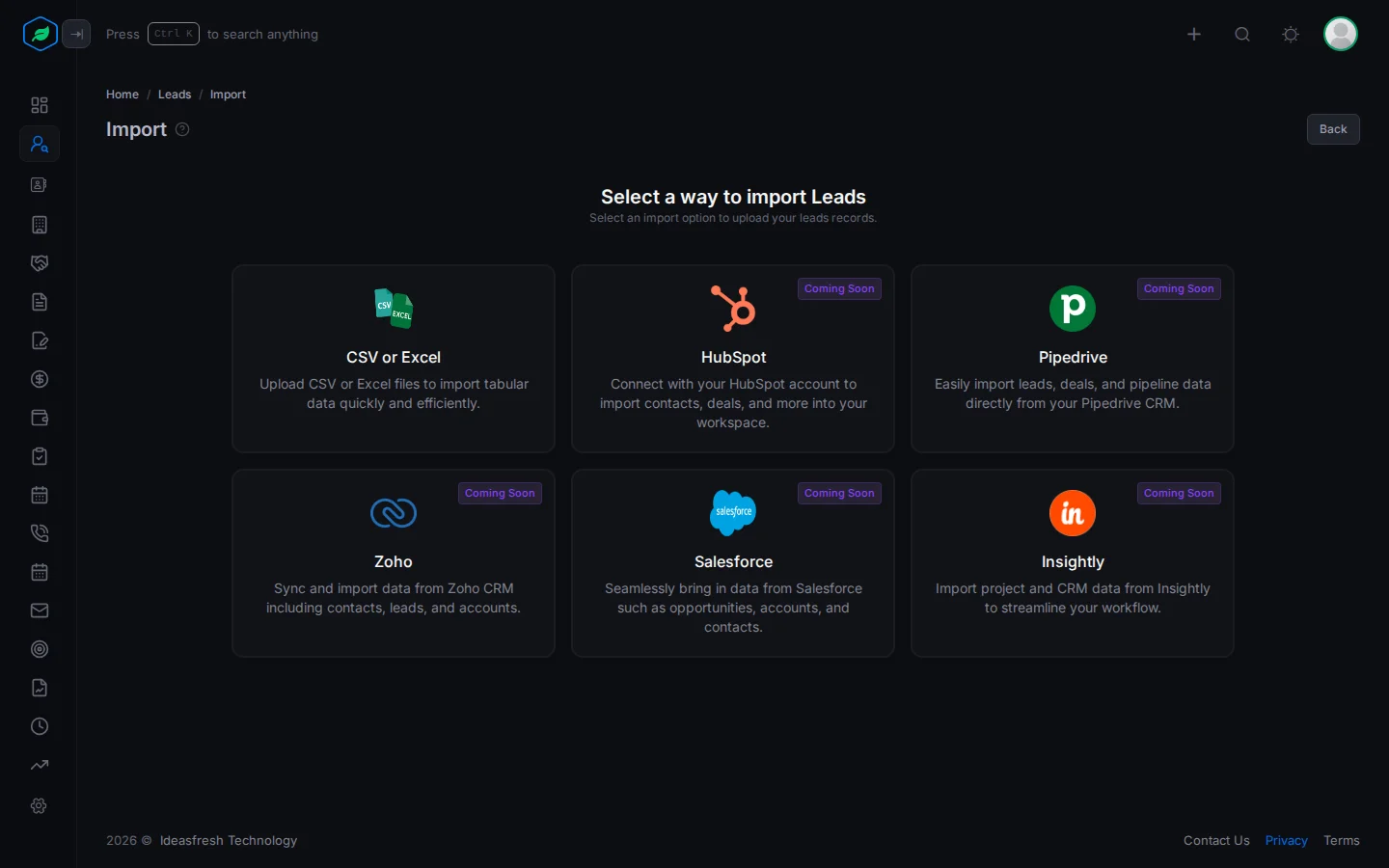Open the chart report file sidebar icon
This screenshot has height=868, width=1389.
click(40, 688)
